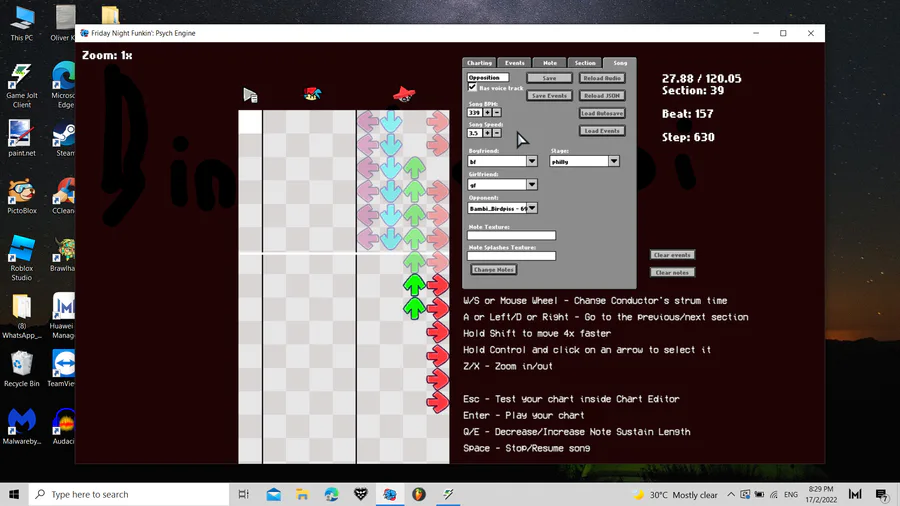Viewport: 900px width, 506px height.
Task: Click the red opponent icon above the chart
Action: pyautogui.click(x=404, y=94)
